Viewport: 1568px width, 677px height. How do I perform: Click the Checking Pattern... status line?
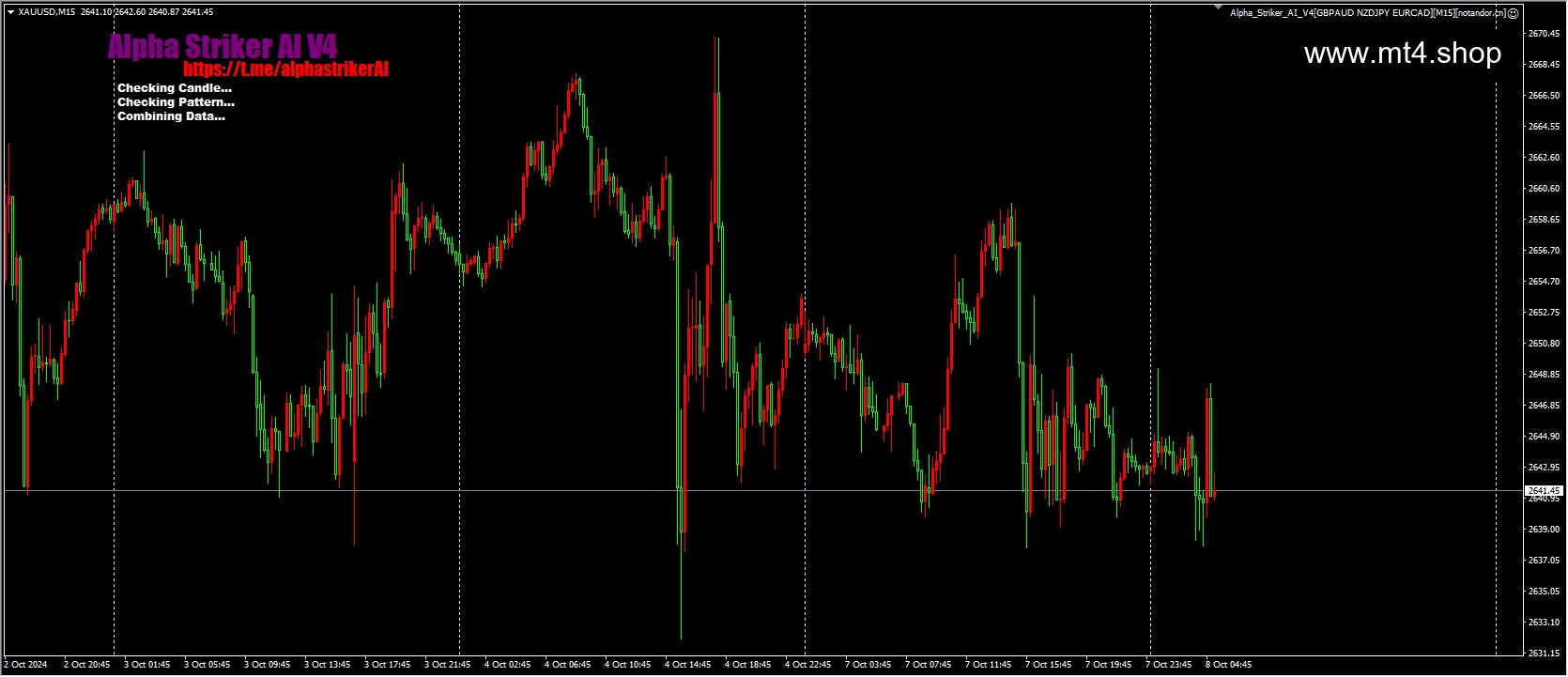tap(176, 101)
